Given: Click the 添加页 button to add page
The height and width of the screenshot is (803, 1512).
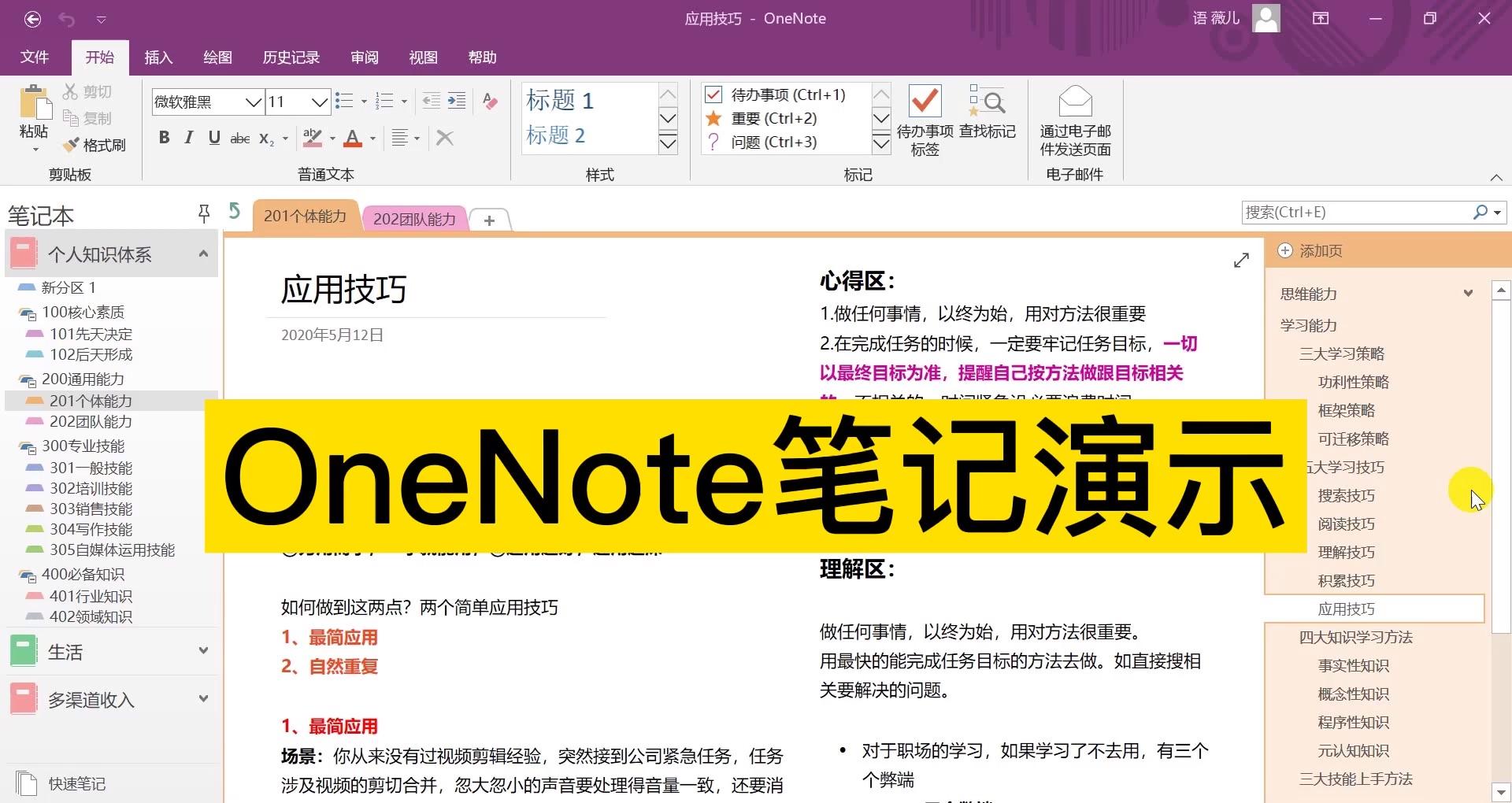Looking at the screenshot, I should coord(1310,250).
